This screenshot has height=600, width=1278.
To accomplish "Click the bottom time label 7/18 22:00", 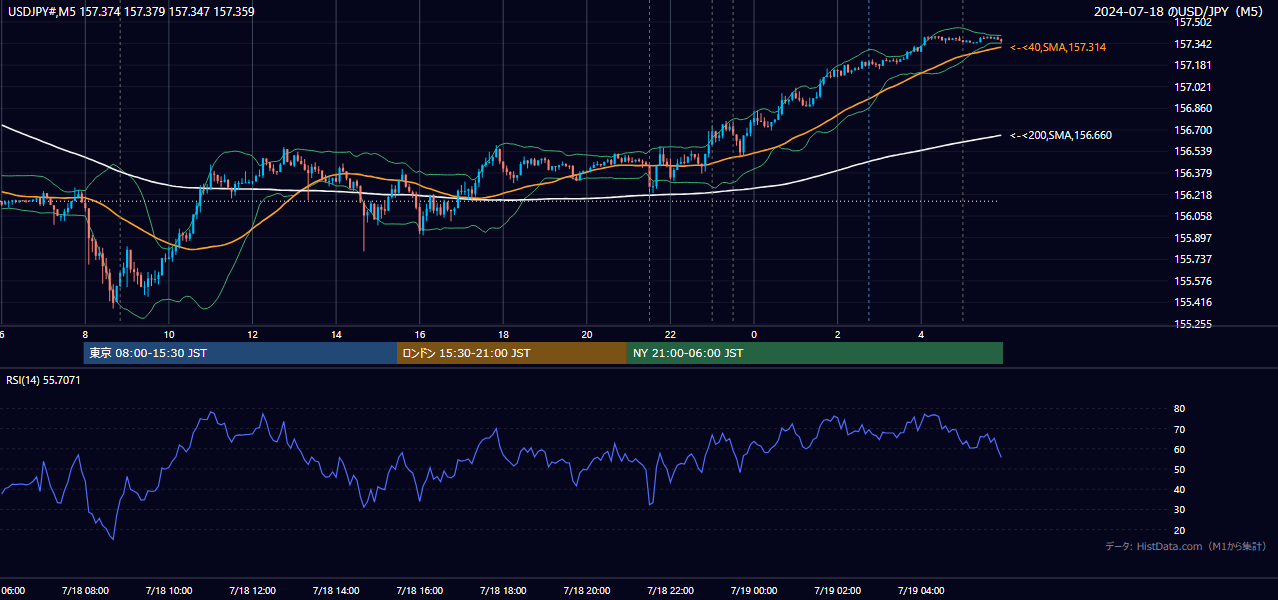I will (670, 590).
